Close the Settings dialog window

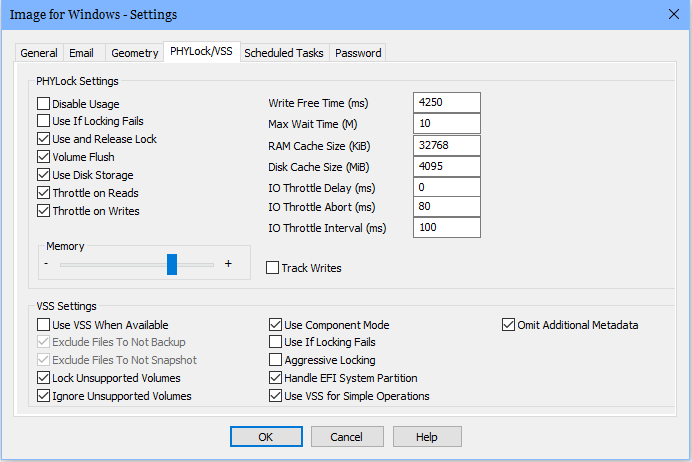[674, 14]
